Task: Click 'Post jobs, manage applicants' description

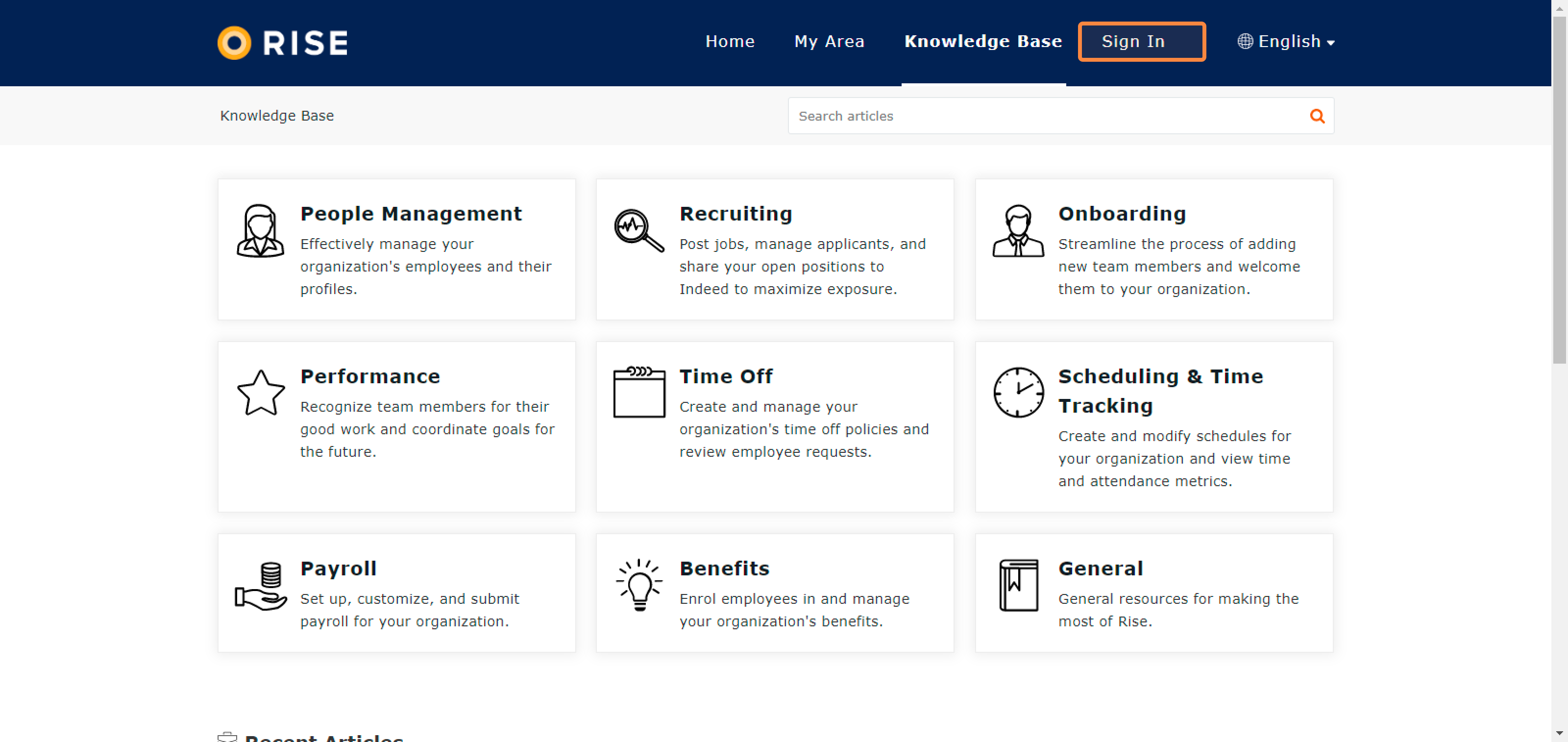Action: pyautogui.click(x=802, y=267)
